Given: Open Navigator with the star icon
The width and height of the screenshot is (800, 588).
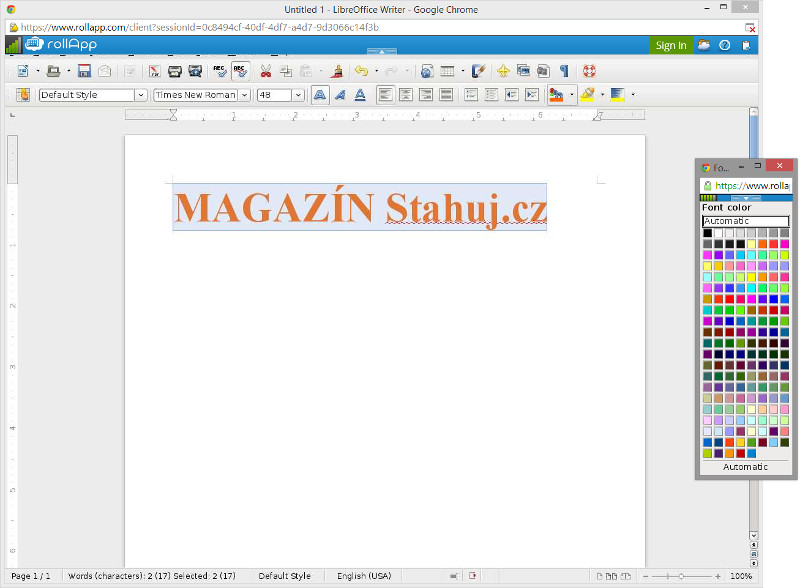Looking at the screenshot, I should (503, 71).
